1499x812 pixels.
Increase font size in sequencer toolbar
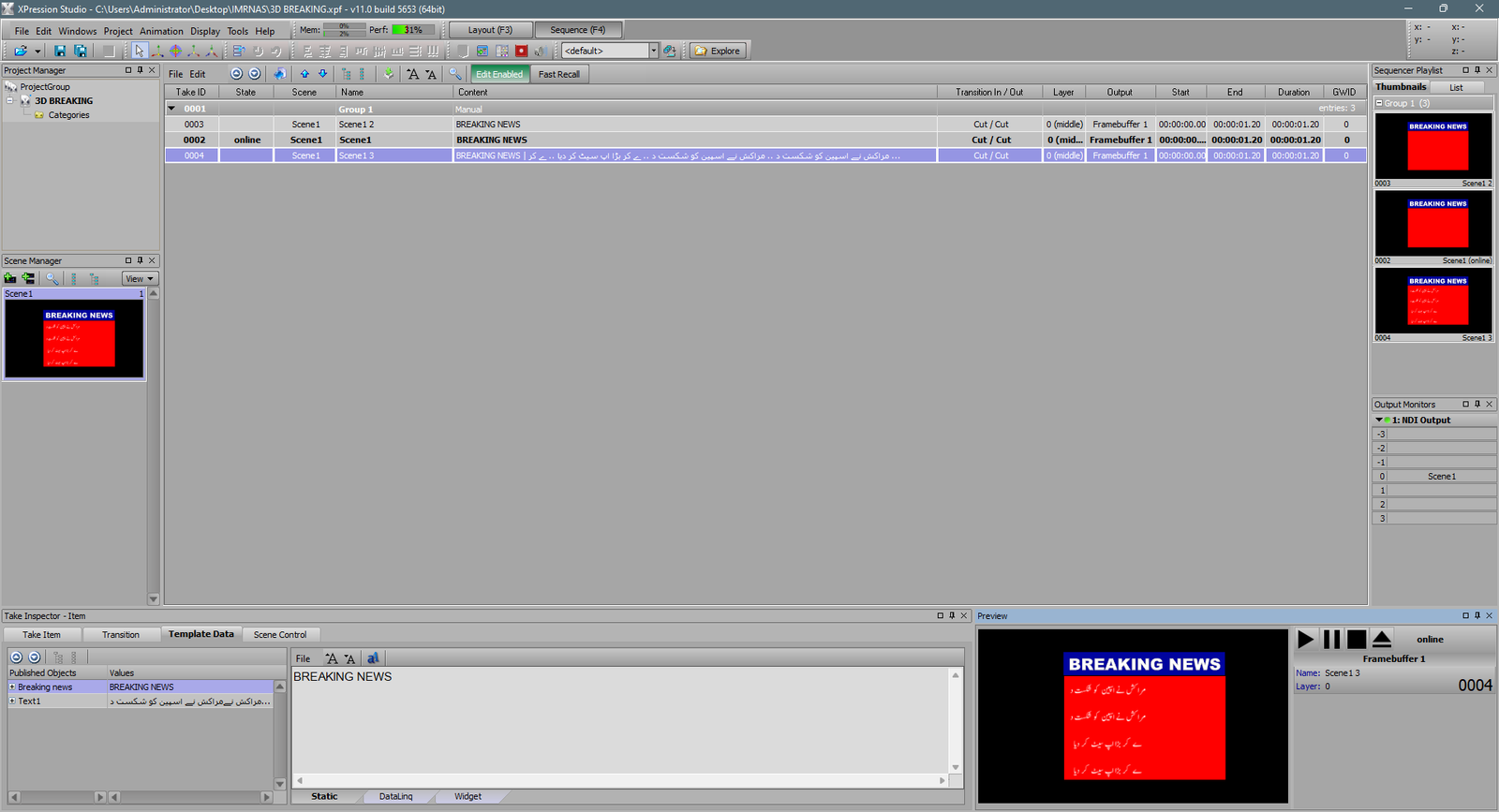click(413, 74)
